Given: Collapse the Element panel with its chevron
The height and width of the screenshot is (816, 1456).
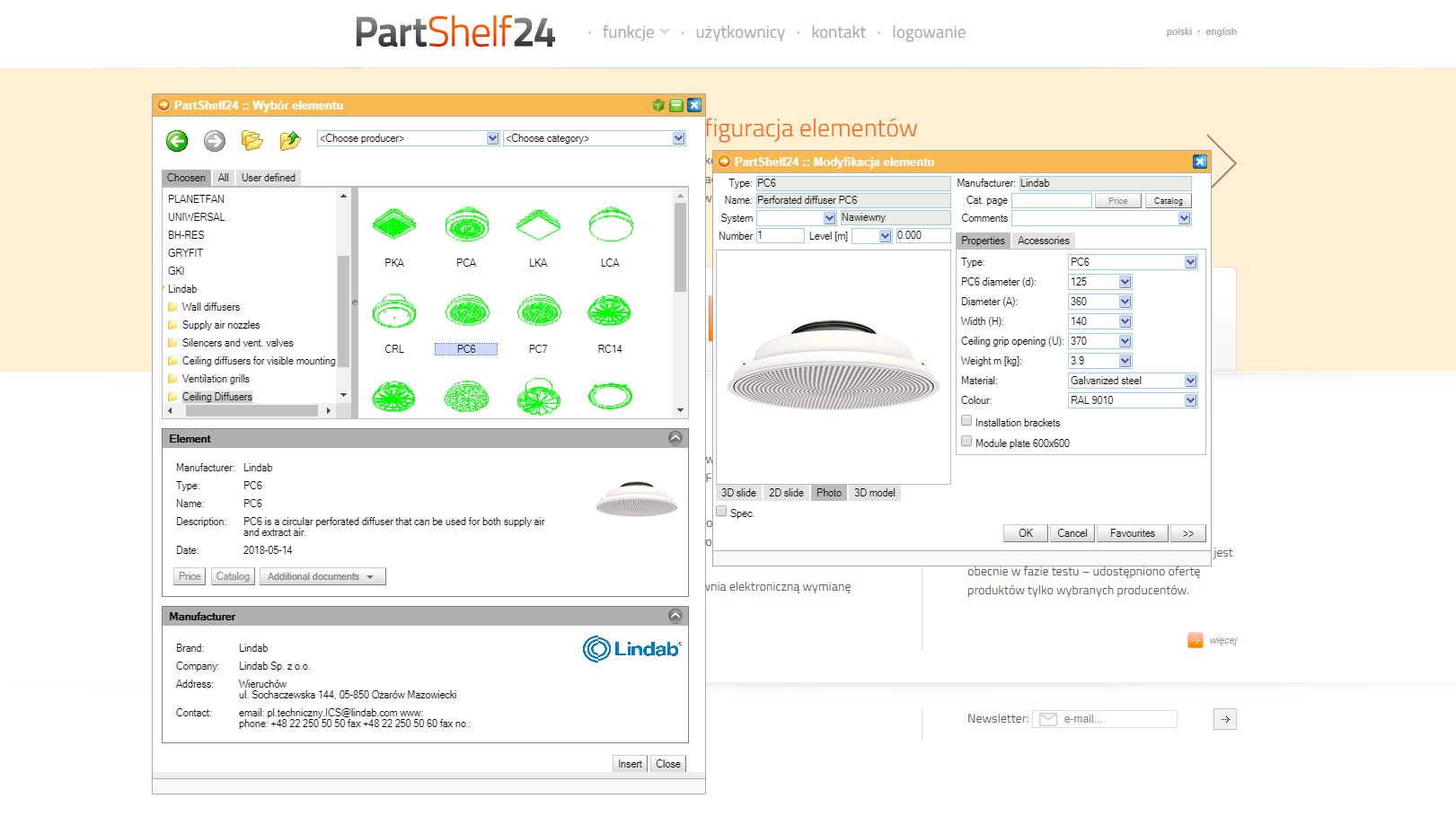Looking at the screenshot, I should (675, 438).
